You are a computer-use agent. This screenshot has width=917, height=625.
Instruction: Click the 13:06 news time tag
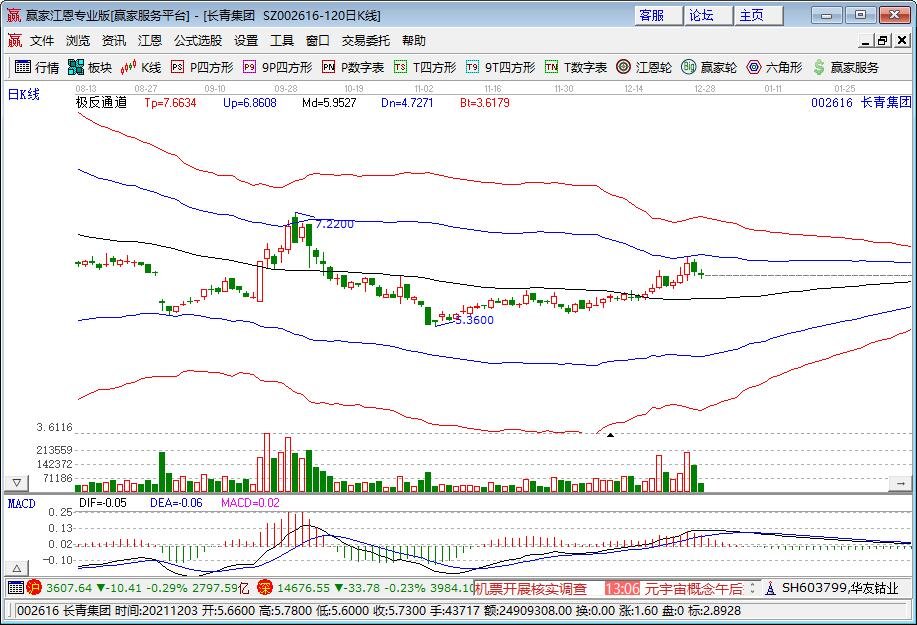(622, 588)
